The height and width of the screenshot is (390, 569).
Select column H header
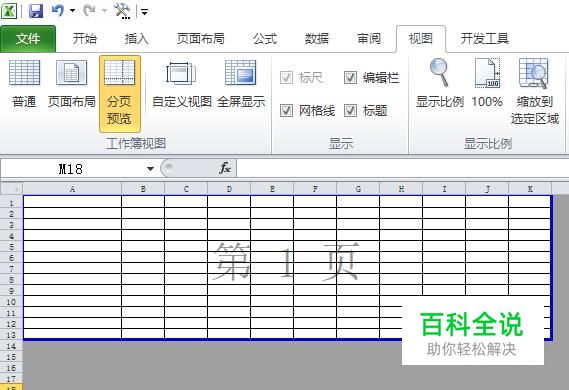click(401, 189)
